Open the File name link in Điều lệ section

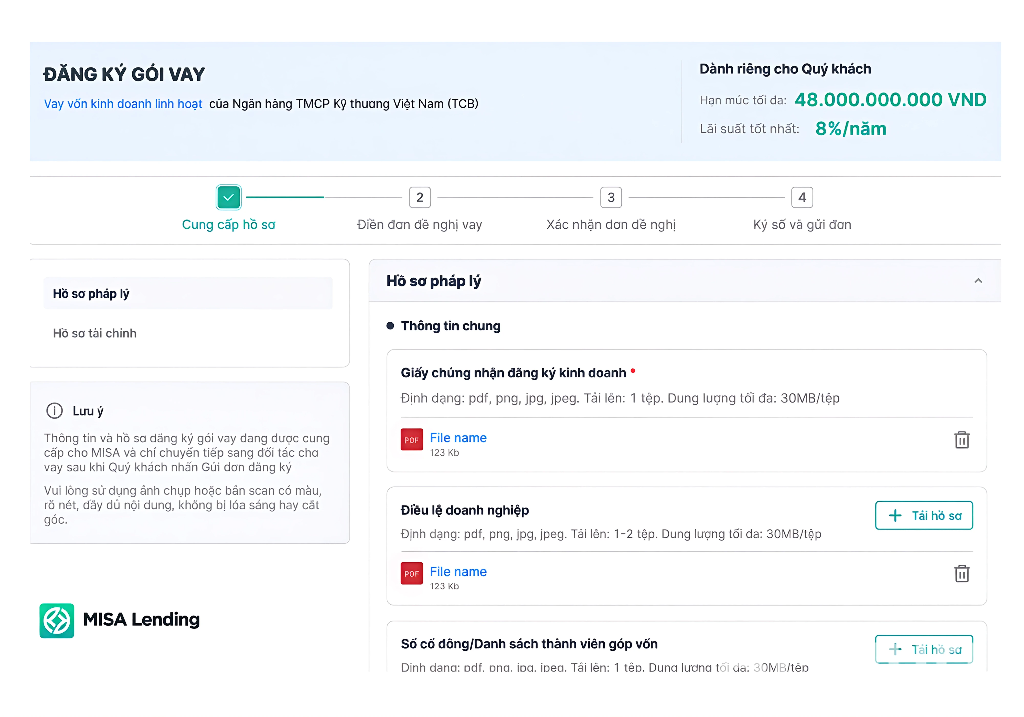click(458, 571)
